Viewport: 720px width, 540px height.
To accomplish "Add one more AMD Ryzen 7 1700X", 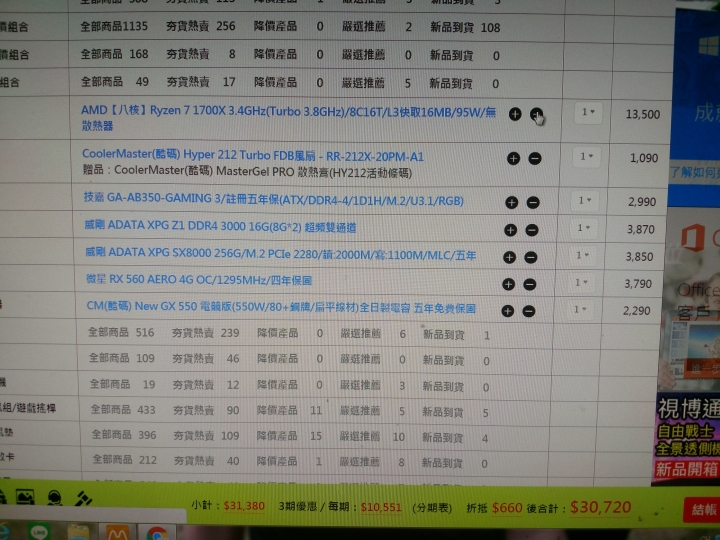I will tap(515, 114).
